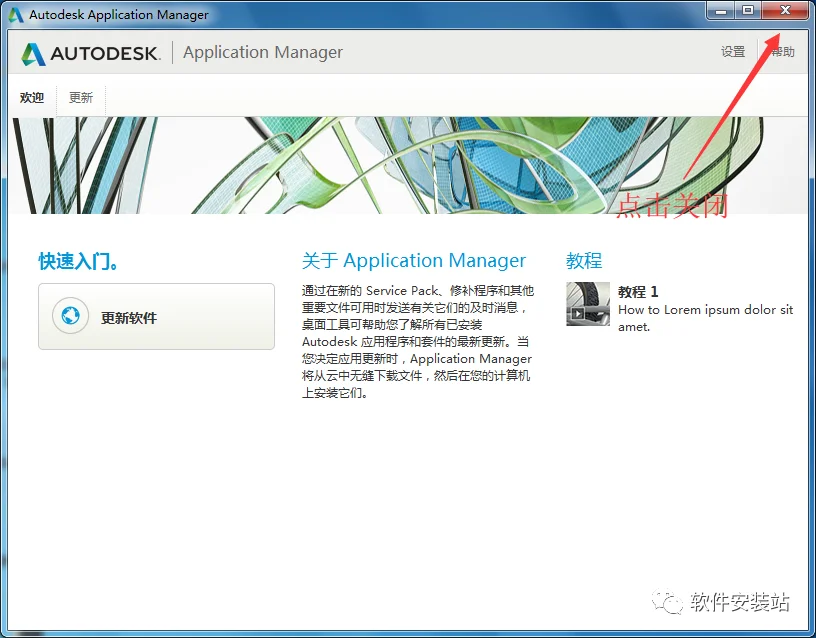Click the 教程 section heading
Screen dimensions: 816x638
point(584,261)
